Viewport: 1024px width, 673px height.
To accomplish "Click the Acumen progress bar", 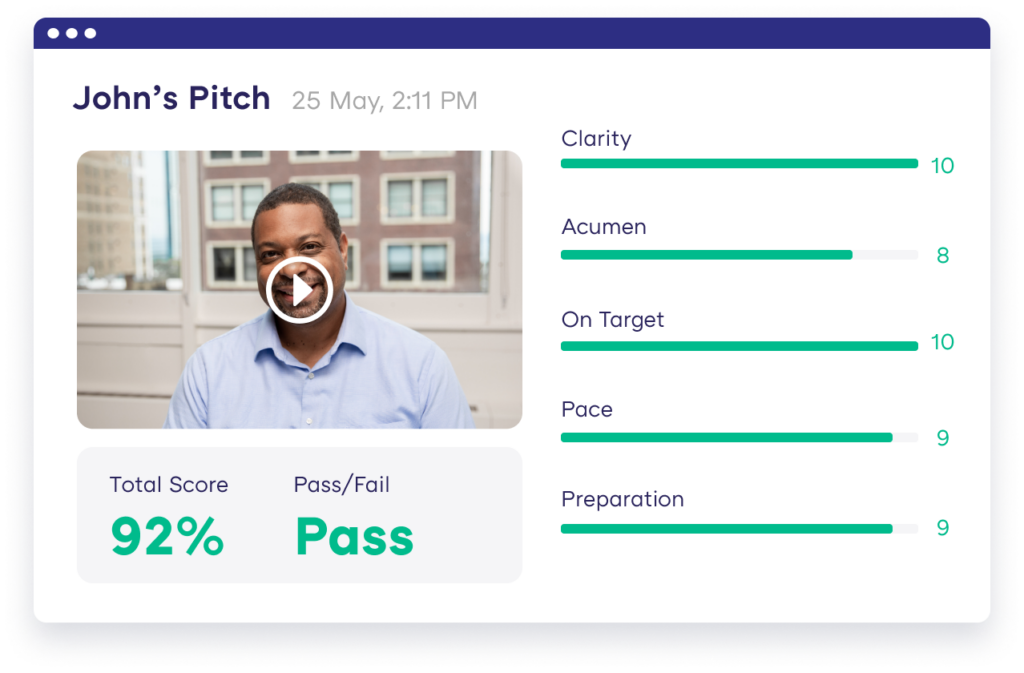I will [739, 254].
